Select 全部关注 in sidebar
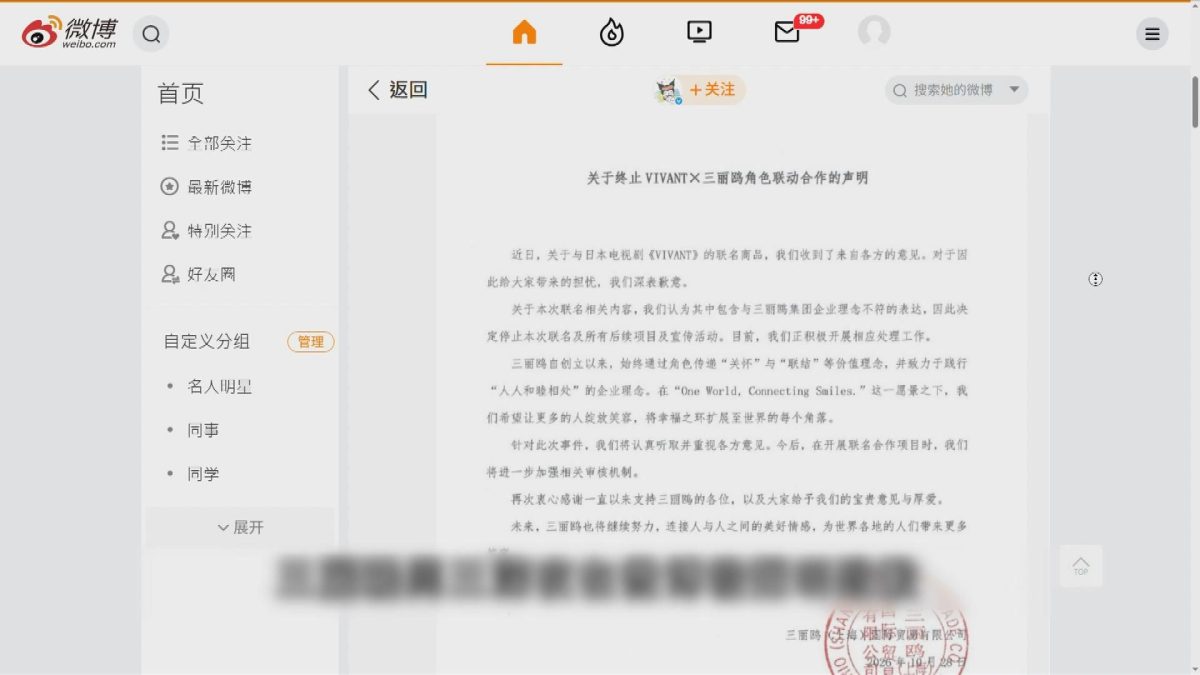Viewport: 1200px width, 675px height. click(206, 143)
